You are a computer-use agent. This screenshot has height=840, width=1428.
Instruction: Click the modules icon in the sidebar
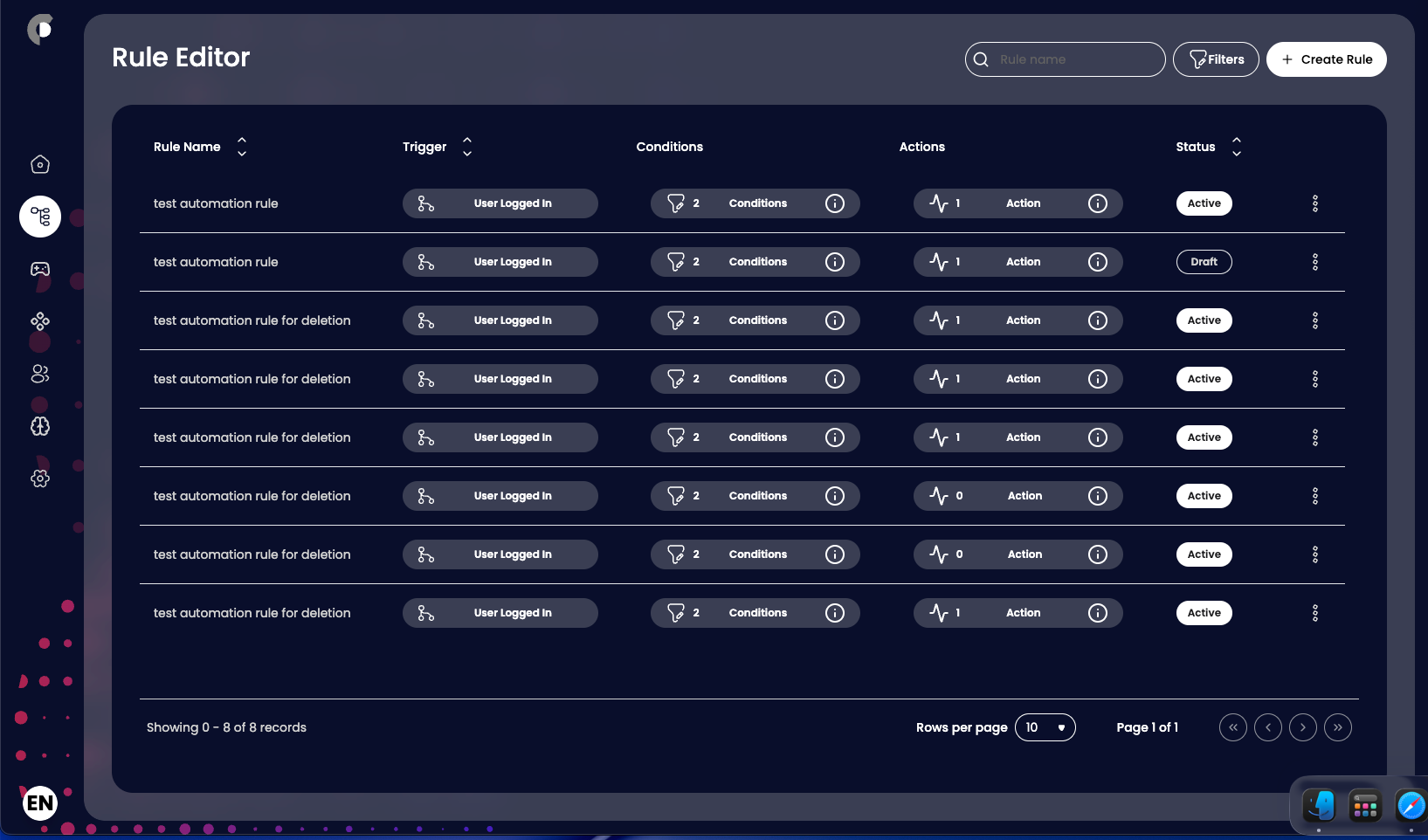(x=39, y=321)
